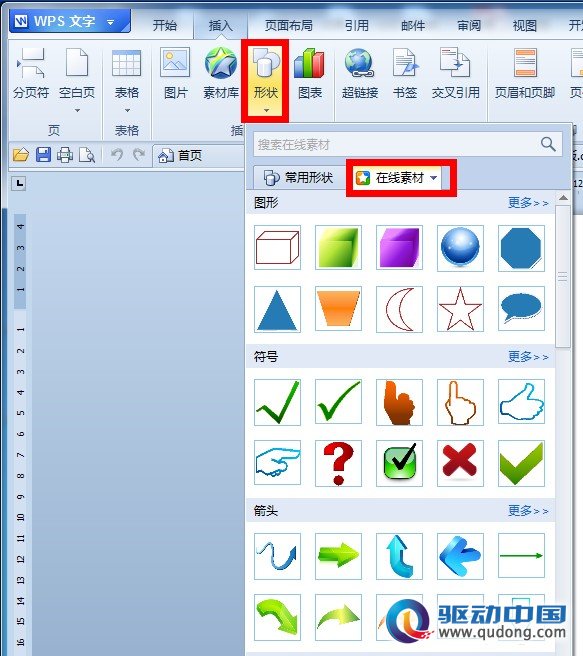Click 更多>> link beside 符号
This screenshot has width=583, height=656.
coord(528,356)
